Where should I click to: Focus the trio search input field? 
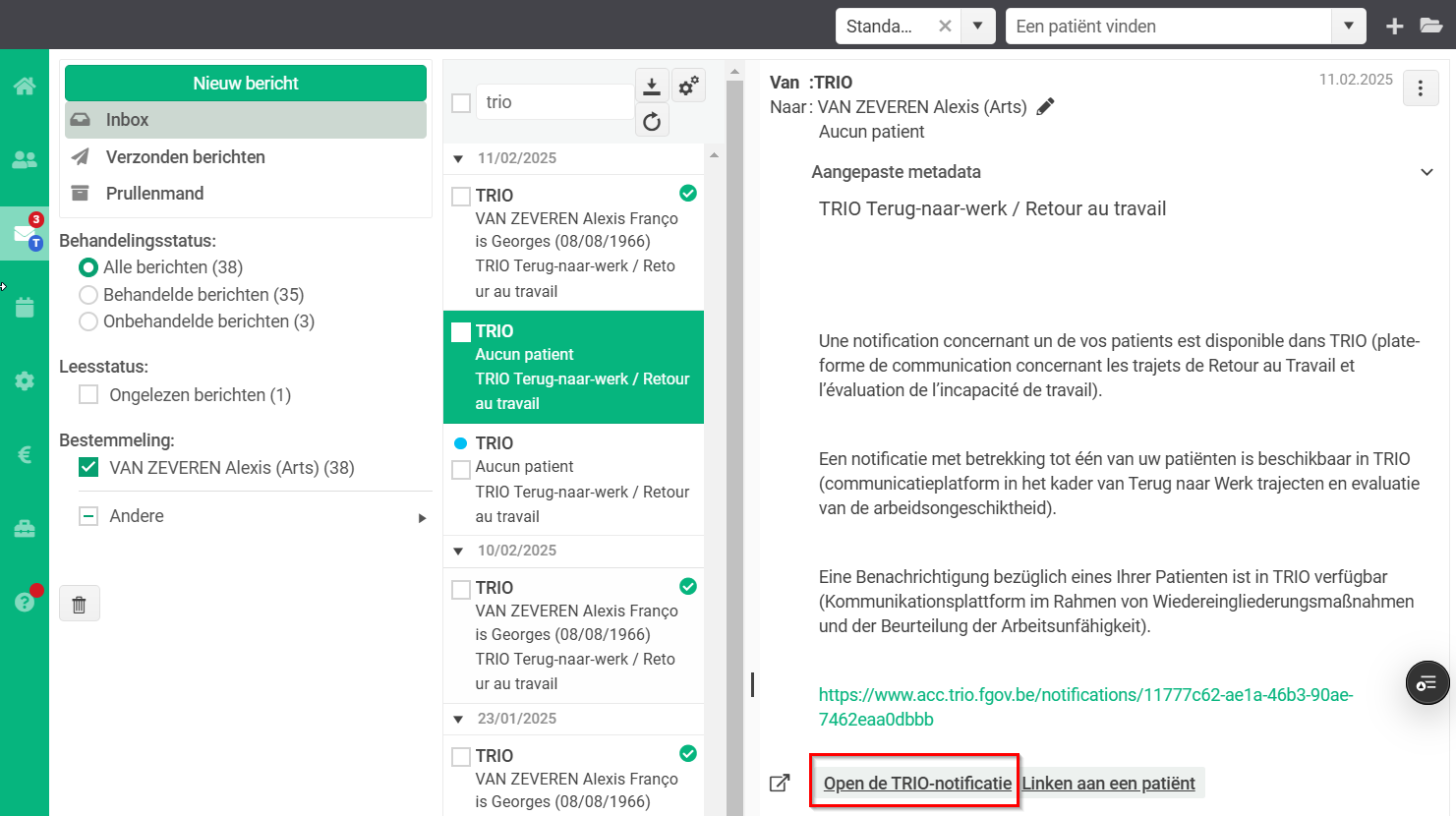point(554,102)
